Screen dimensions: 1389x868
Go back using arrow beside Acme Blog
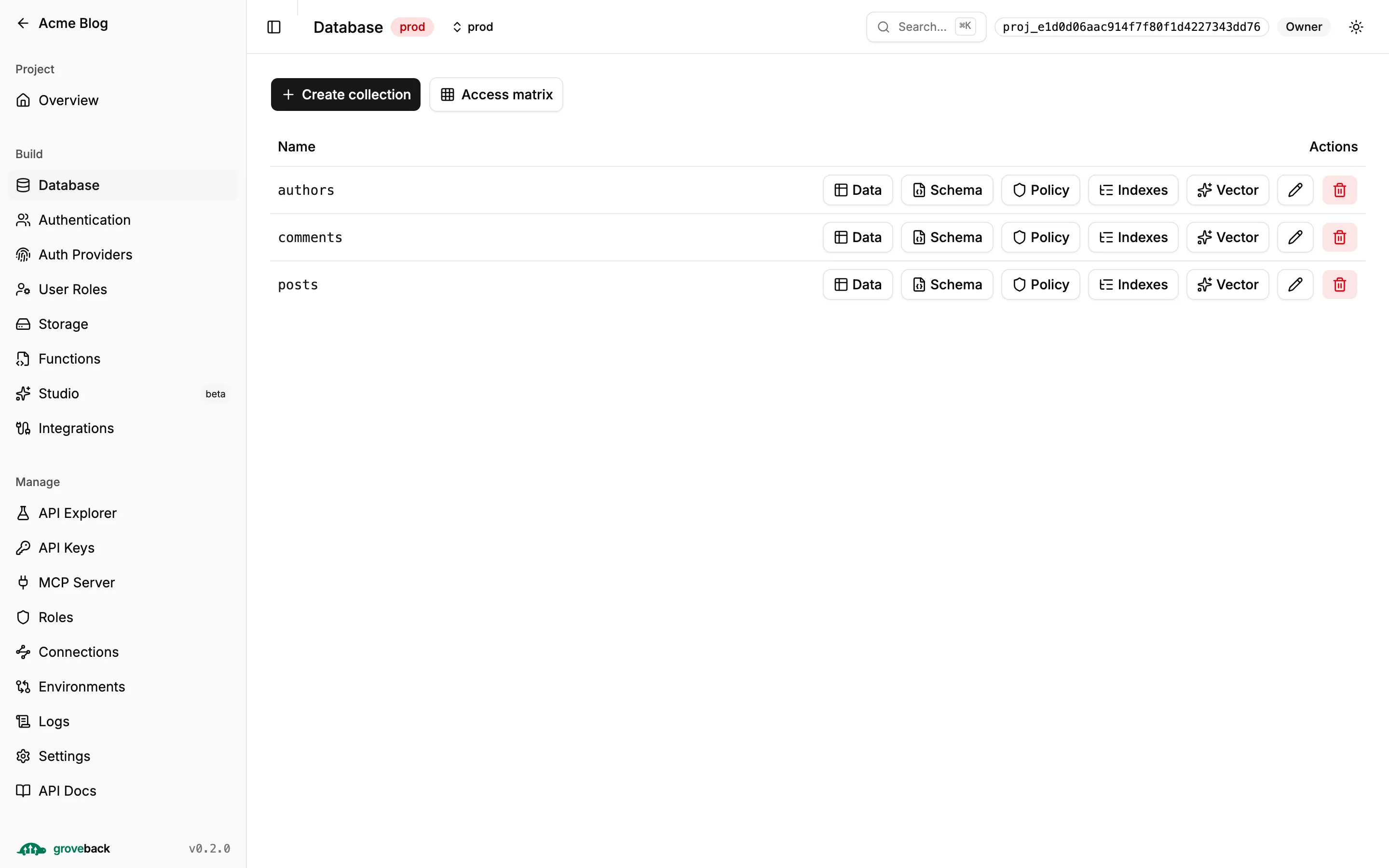(x=23, y=23)
